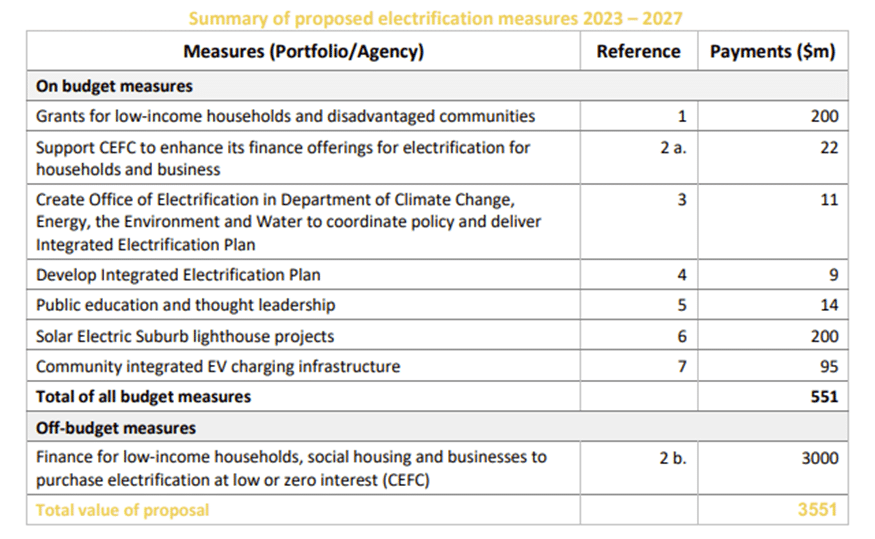
Task: Select 'Community integrated EV charging infrastructure' cell
Action: click(x=217, y=367)
